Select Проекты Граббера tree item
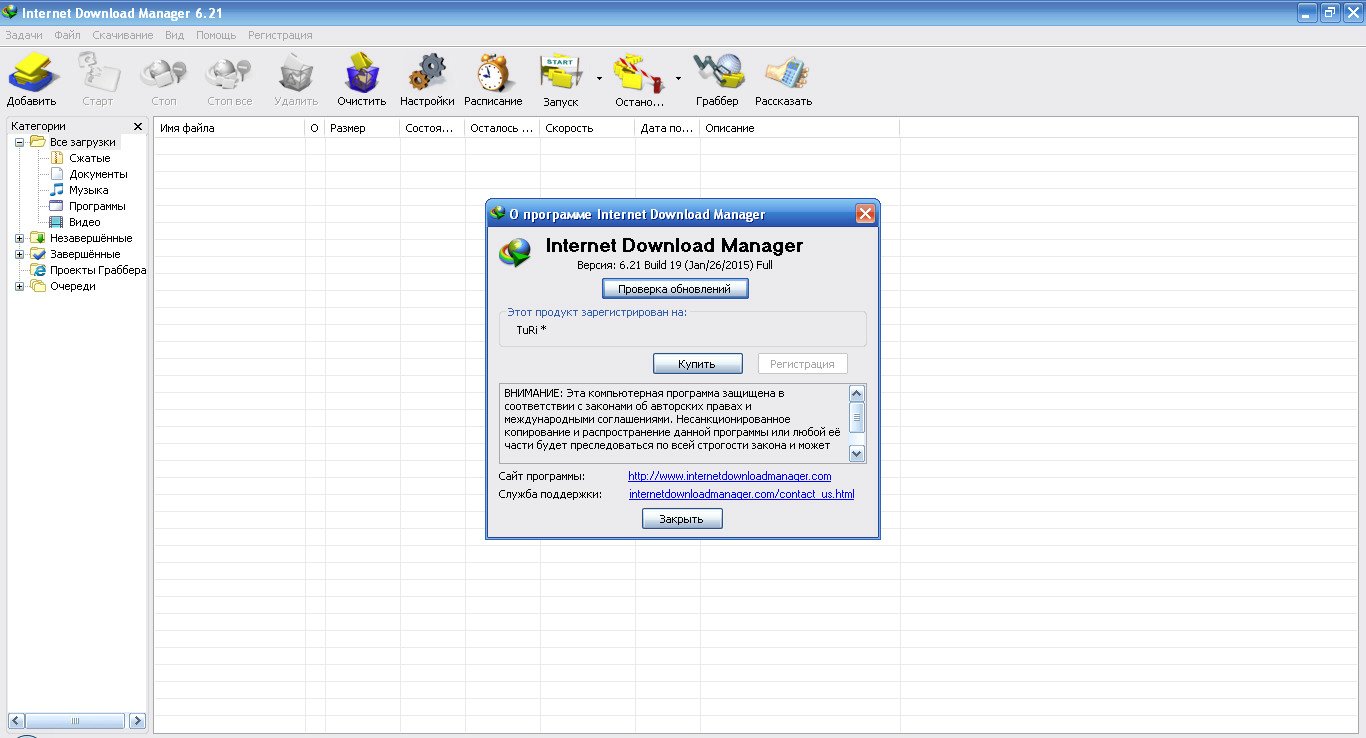Viewport: 1366px width, 738px height. (98, 270)
